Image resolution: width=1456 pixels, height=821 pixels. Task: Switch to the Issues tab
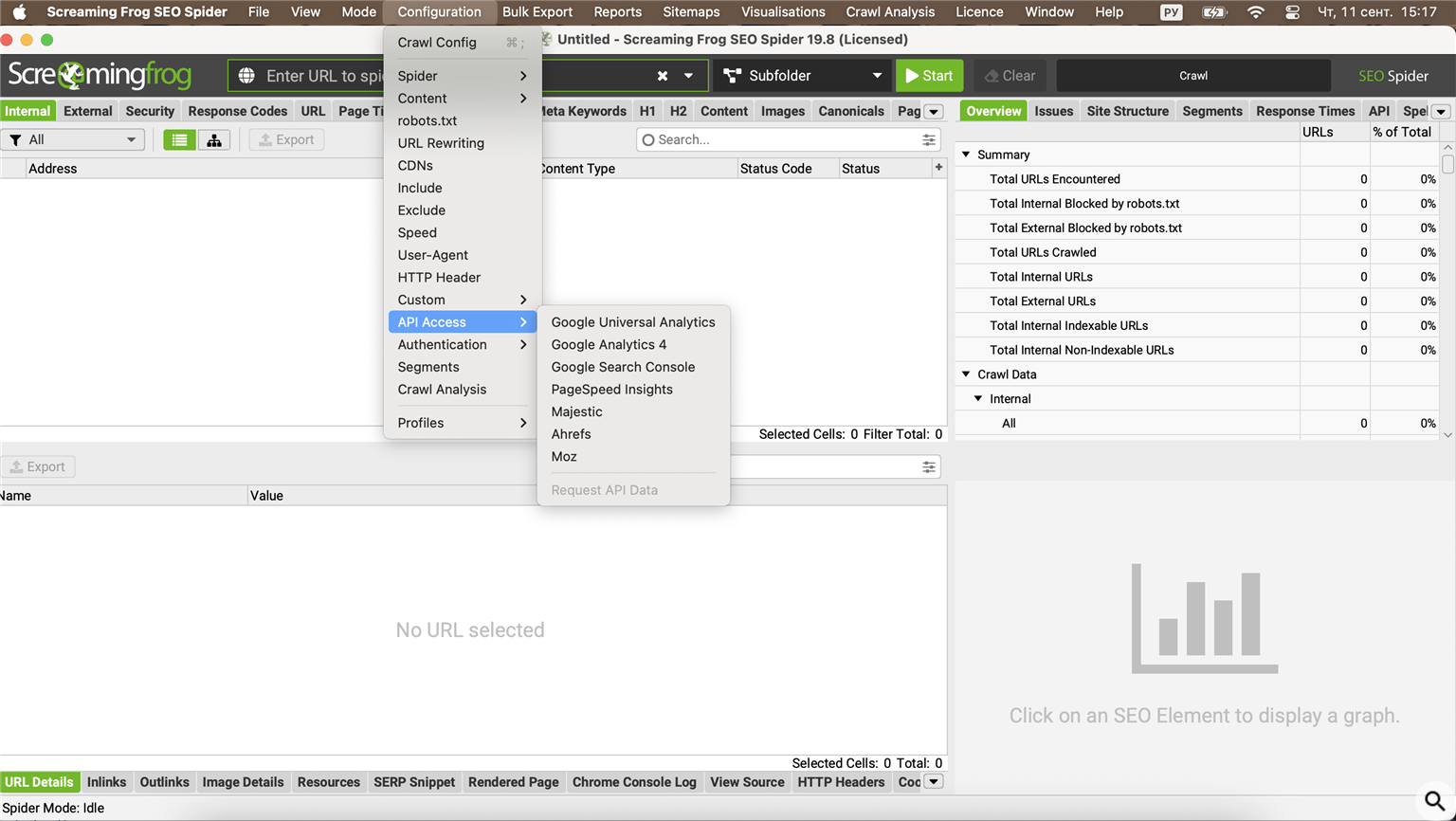coord(1053,111)
